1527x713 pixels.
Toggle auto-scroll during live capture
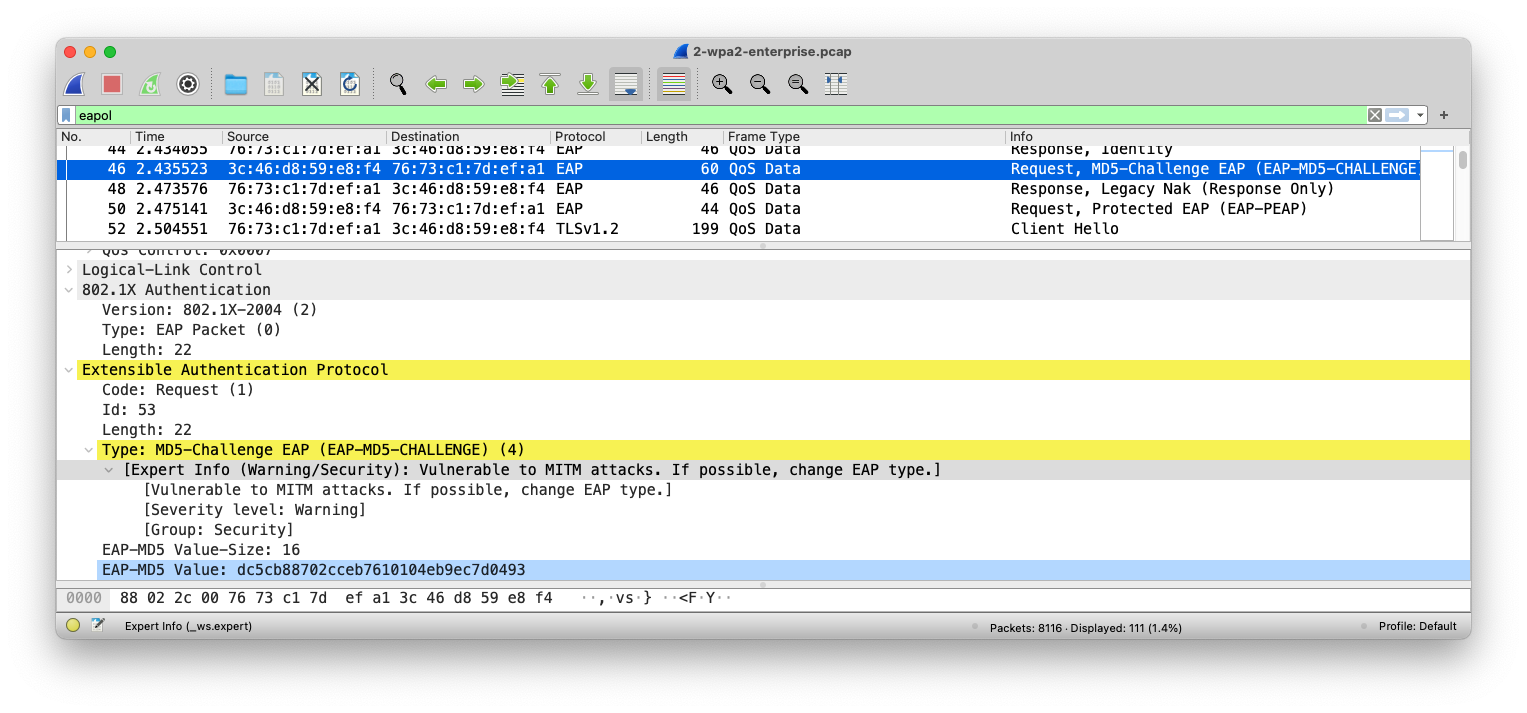pyautogui.click(x=626, y=84)
